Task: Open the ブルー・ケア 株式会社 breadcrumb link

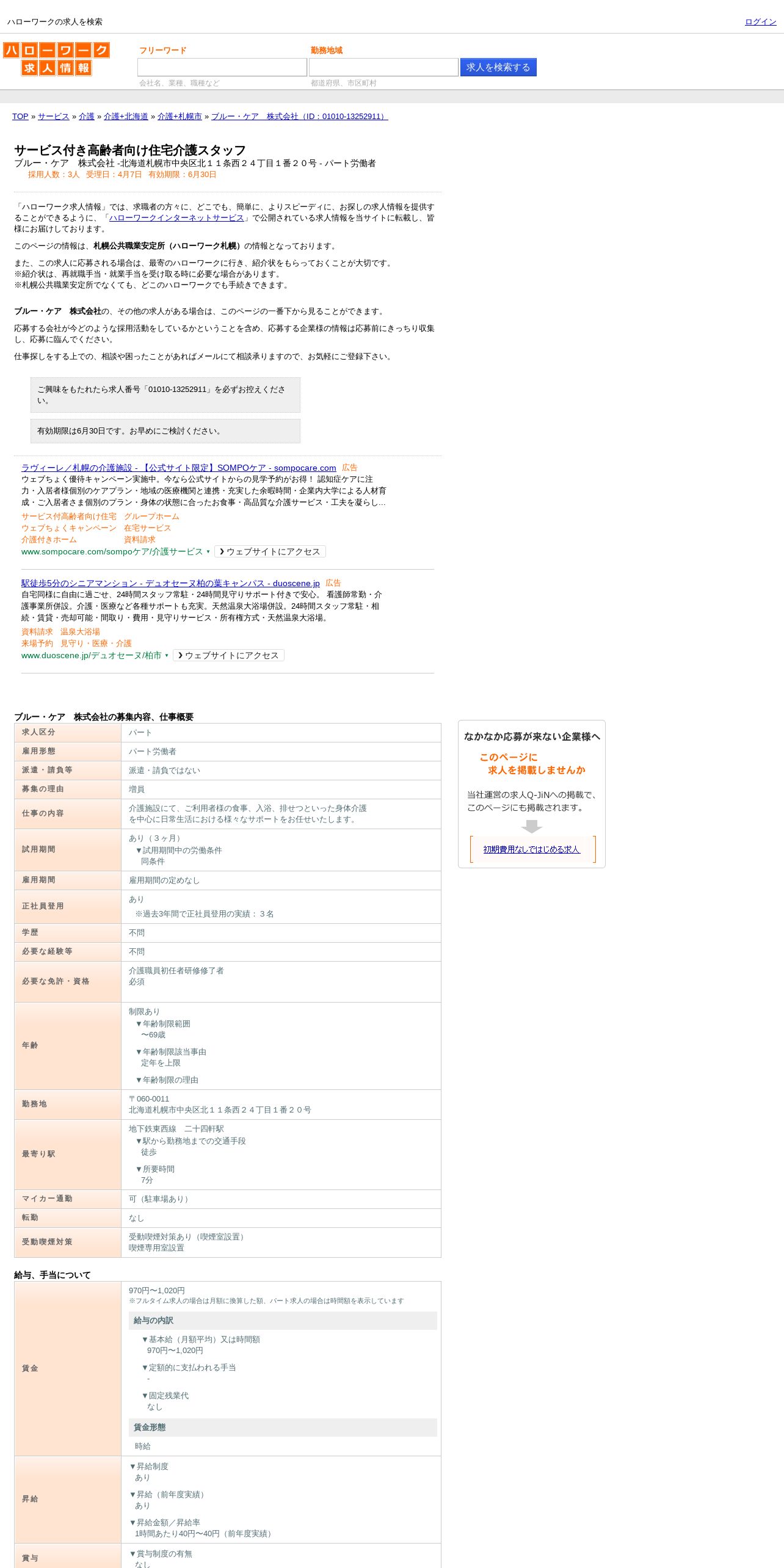Action: [x=299, y=117]
